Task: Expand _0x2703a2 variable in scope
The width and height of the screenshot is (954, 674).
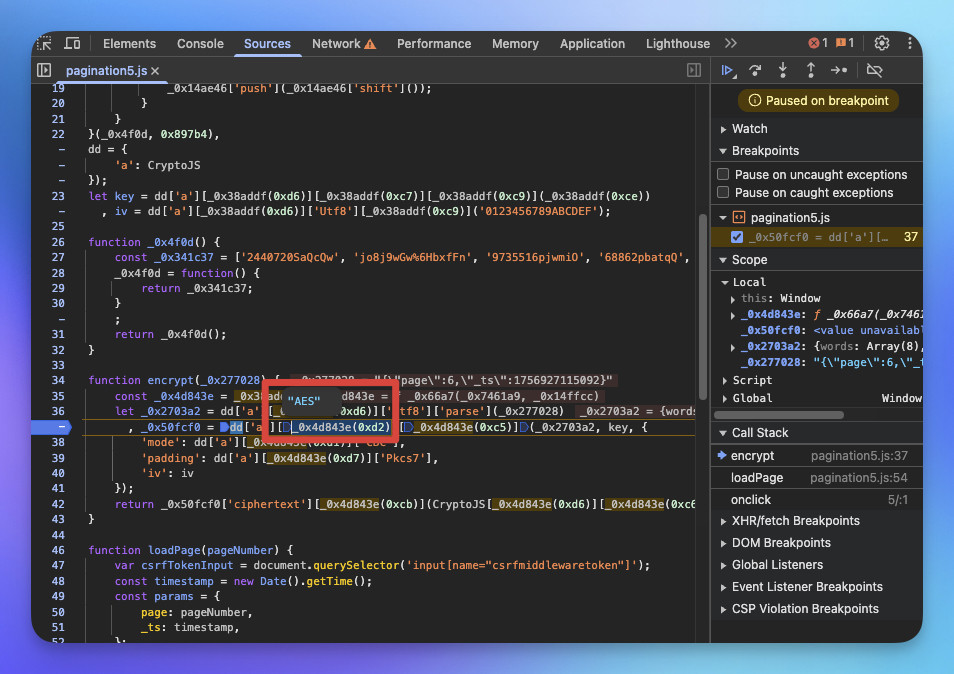Action: click(733, 347)
